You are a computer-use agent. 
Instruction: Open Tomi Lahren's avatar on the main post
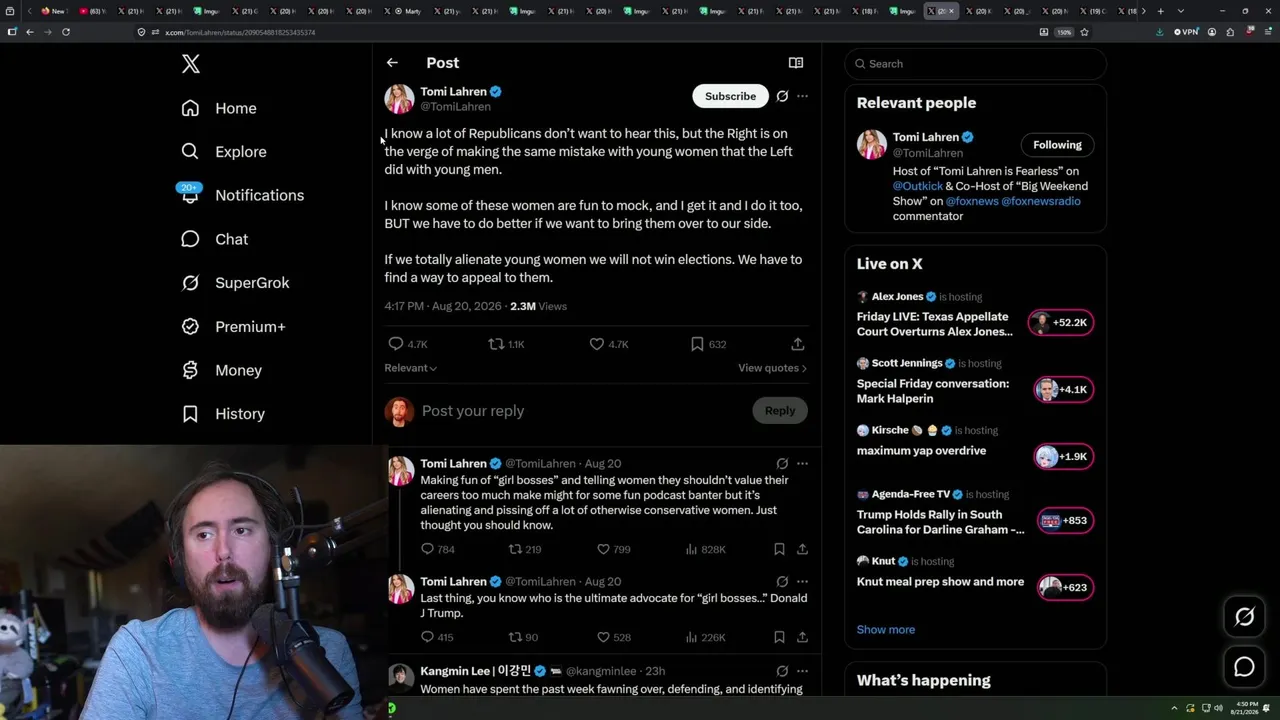(399, 99)
